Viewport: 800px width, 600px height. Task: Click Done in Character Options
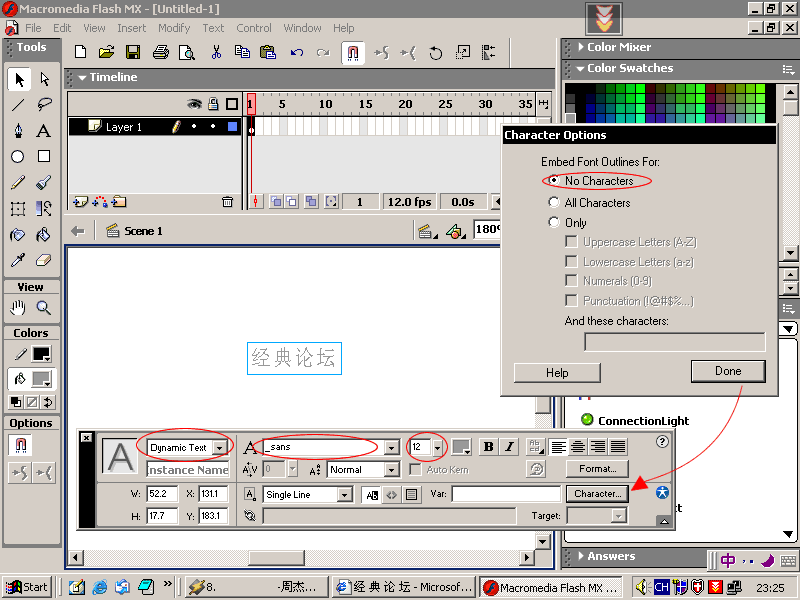(728, 371)
